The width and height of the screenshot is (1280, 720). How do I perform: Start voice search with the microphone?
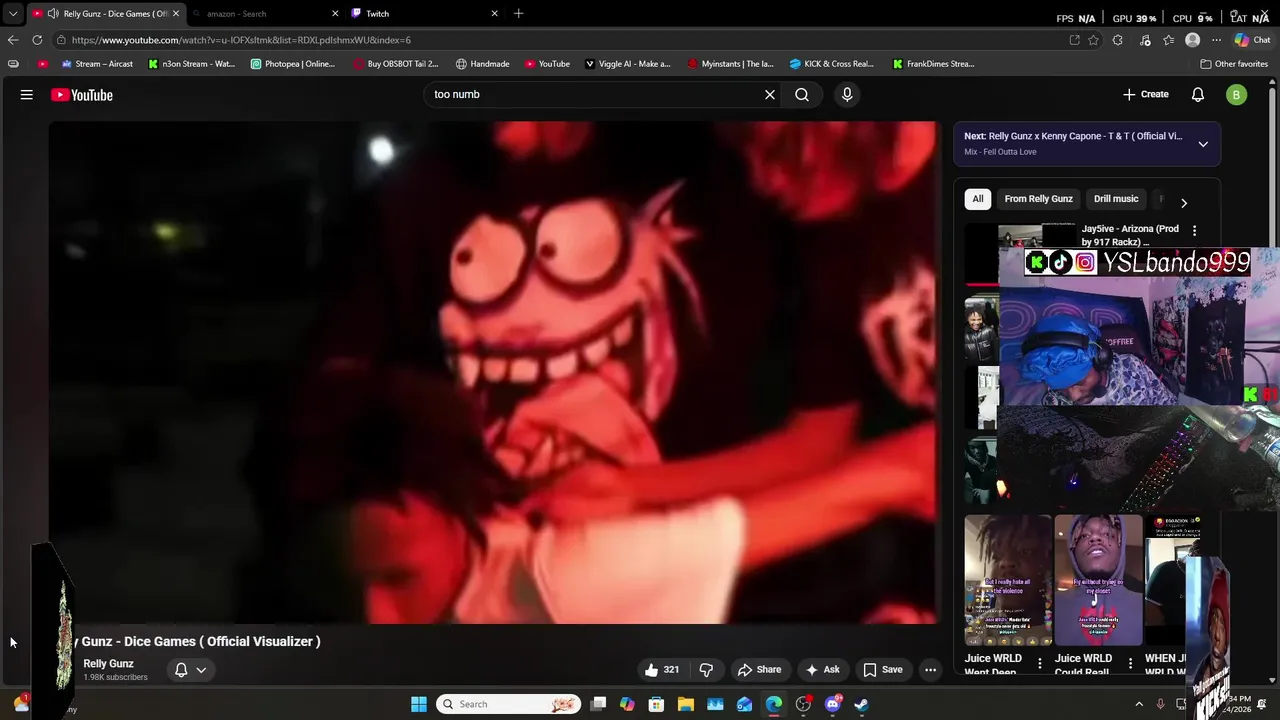[x=847, y=94]
